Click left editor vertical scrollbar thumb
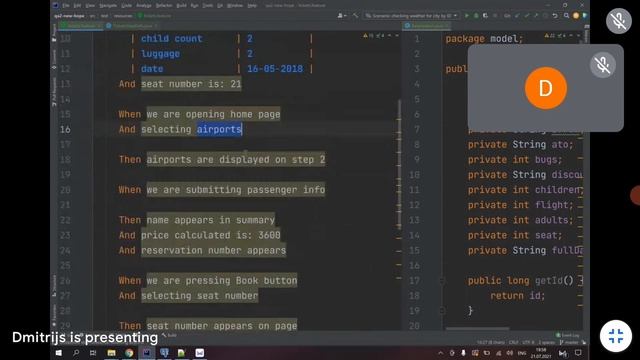 pos(399,163)
